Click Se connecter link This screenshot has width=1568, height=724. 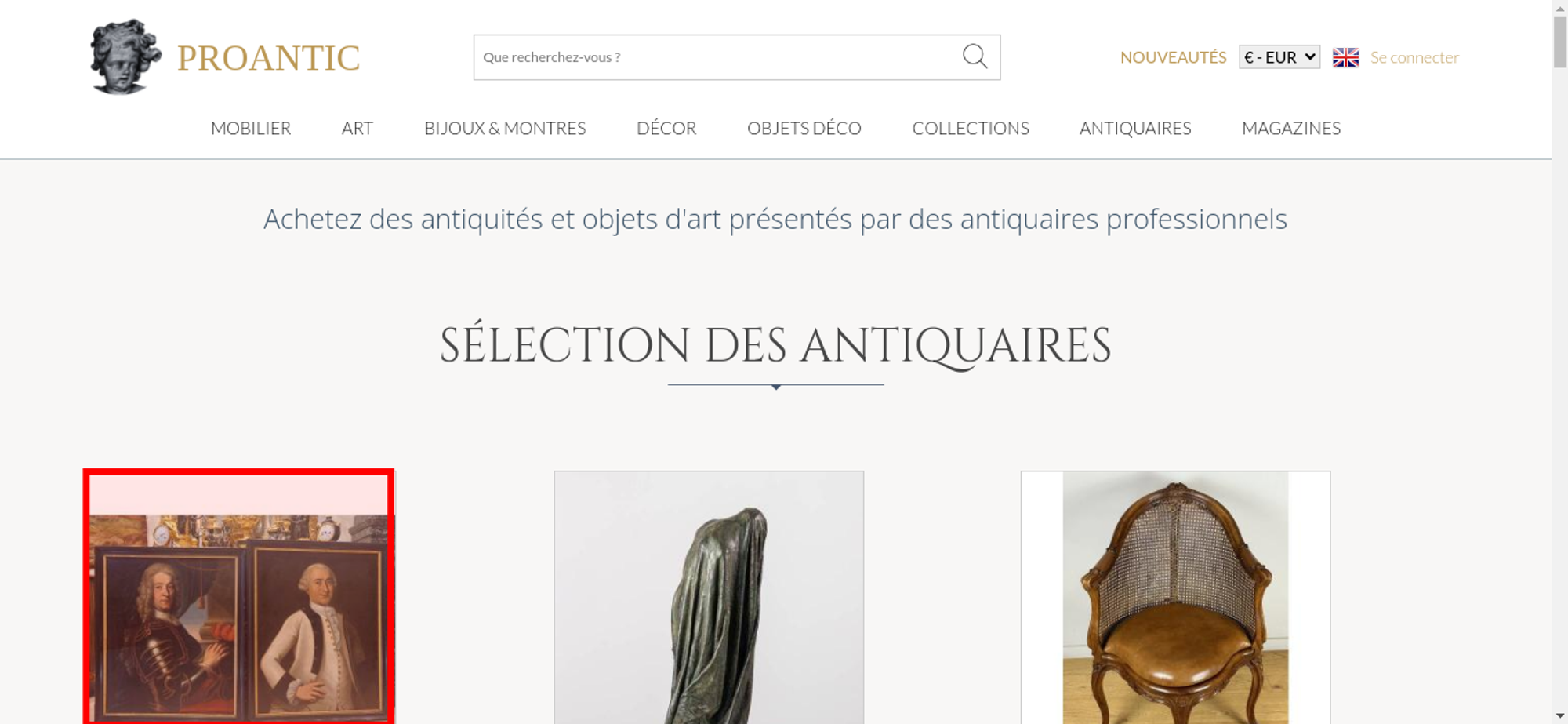1414,57
